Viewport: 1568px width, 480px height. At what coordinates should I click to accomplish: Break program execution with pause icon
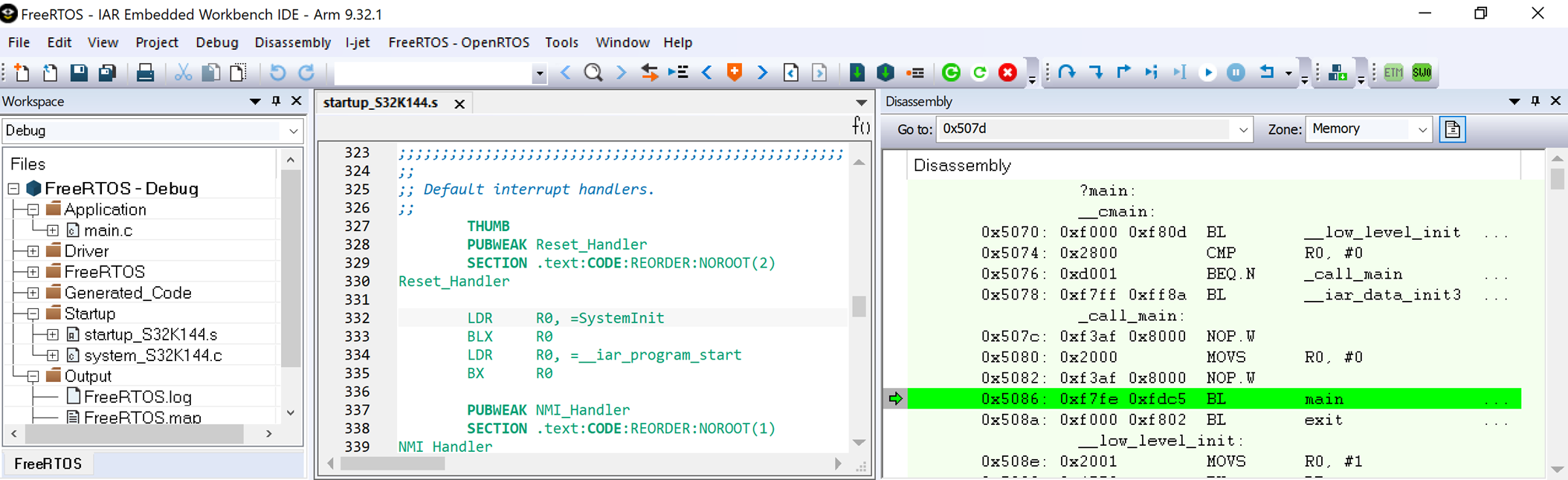(x=1236, y=72)
